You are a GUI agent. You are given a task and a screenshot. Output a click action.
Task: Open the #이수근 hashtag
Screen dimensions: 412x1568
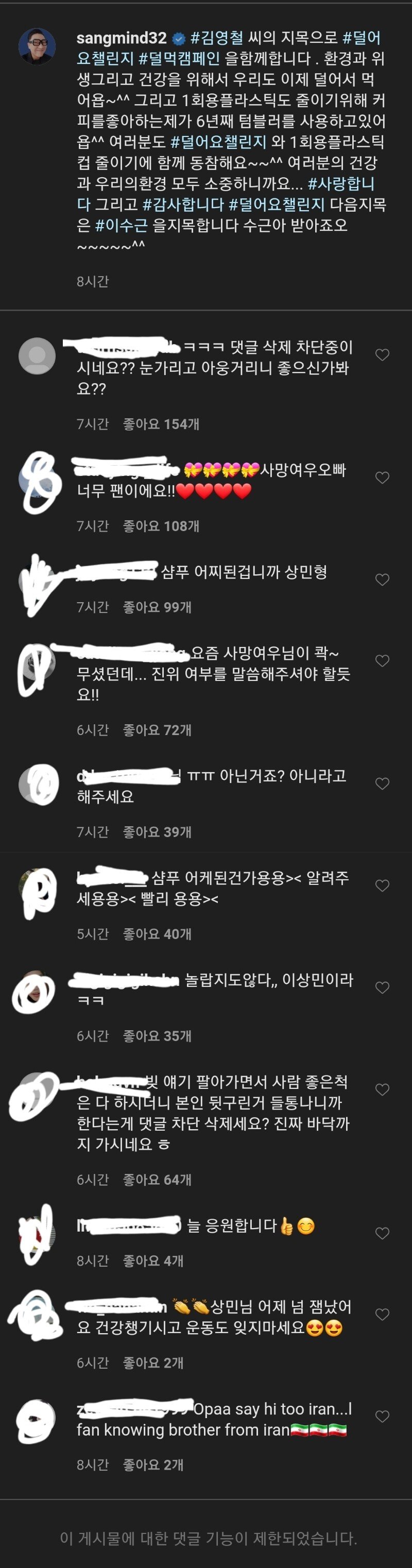(121, 225)
